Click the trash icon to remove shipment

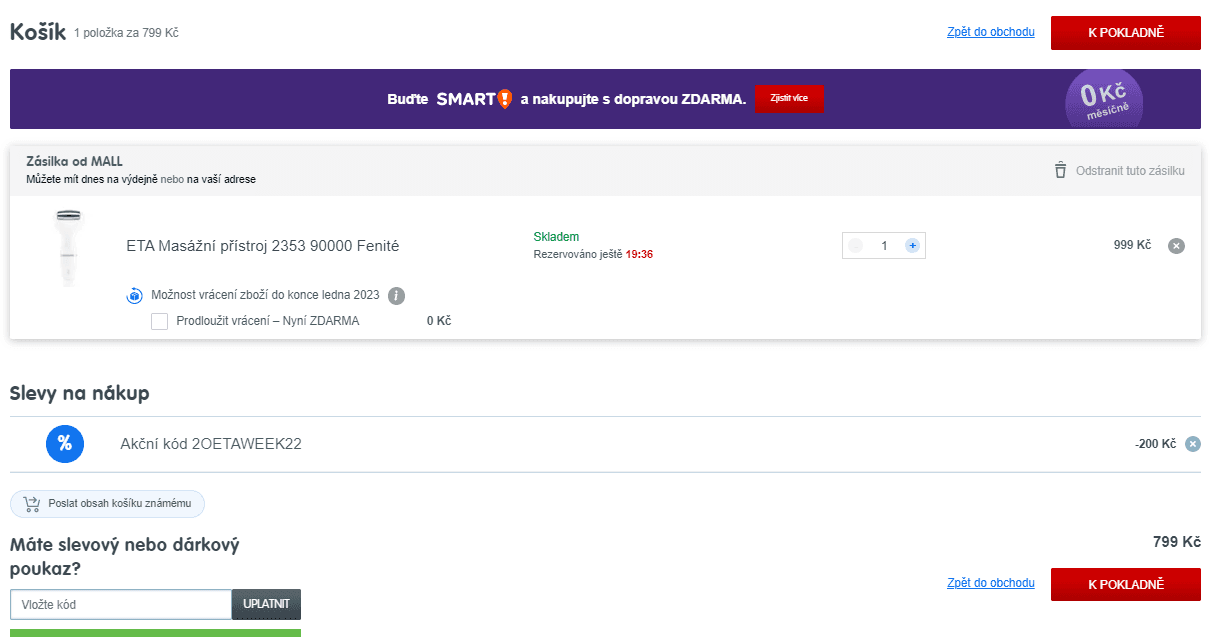tap(1060, 171)
